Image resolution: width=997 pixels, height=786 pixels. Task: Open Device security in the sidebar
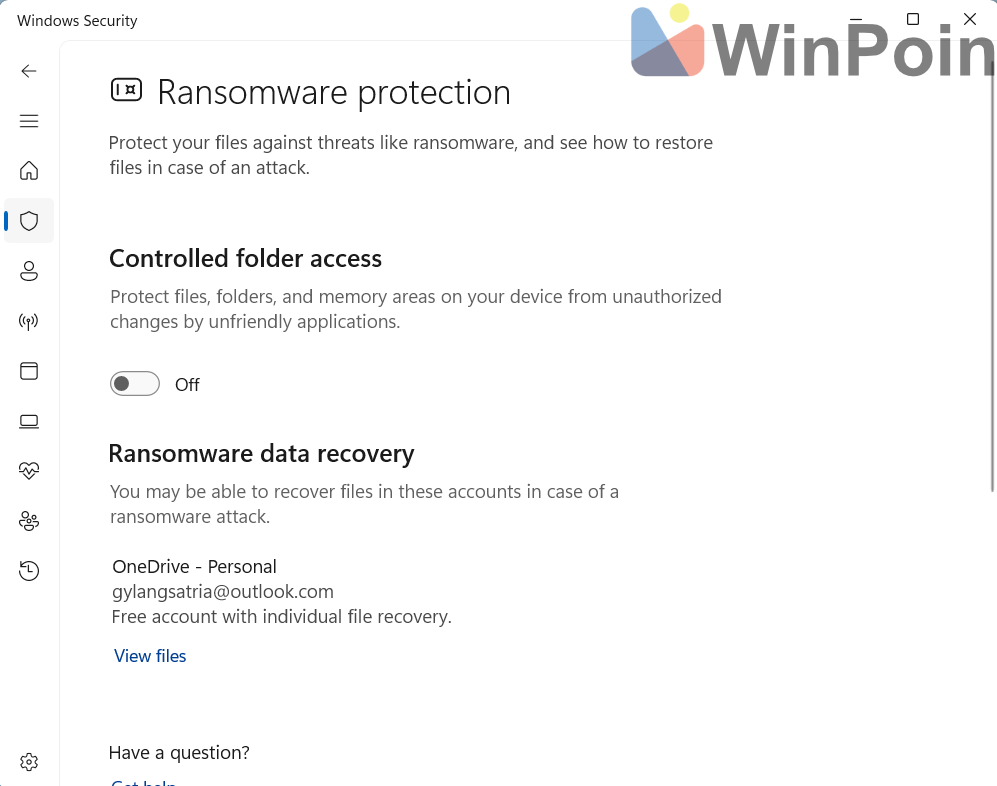[x=29, y=421]
